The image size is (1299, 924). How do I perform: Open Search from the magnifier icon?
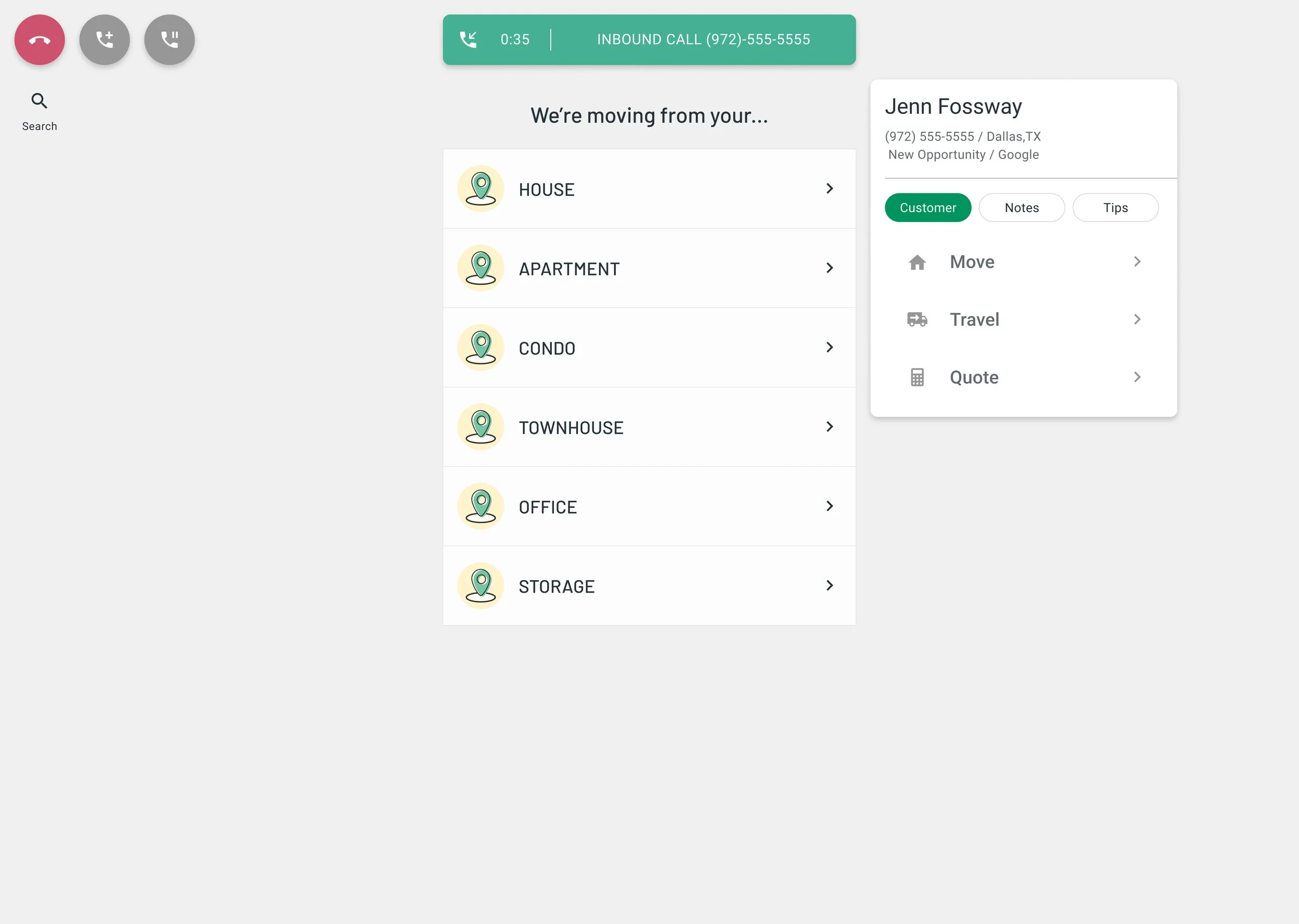(39, 101)
